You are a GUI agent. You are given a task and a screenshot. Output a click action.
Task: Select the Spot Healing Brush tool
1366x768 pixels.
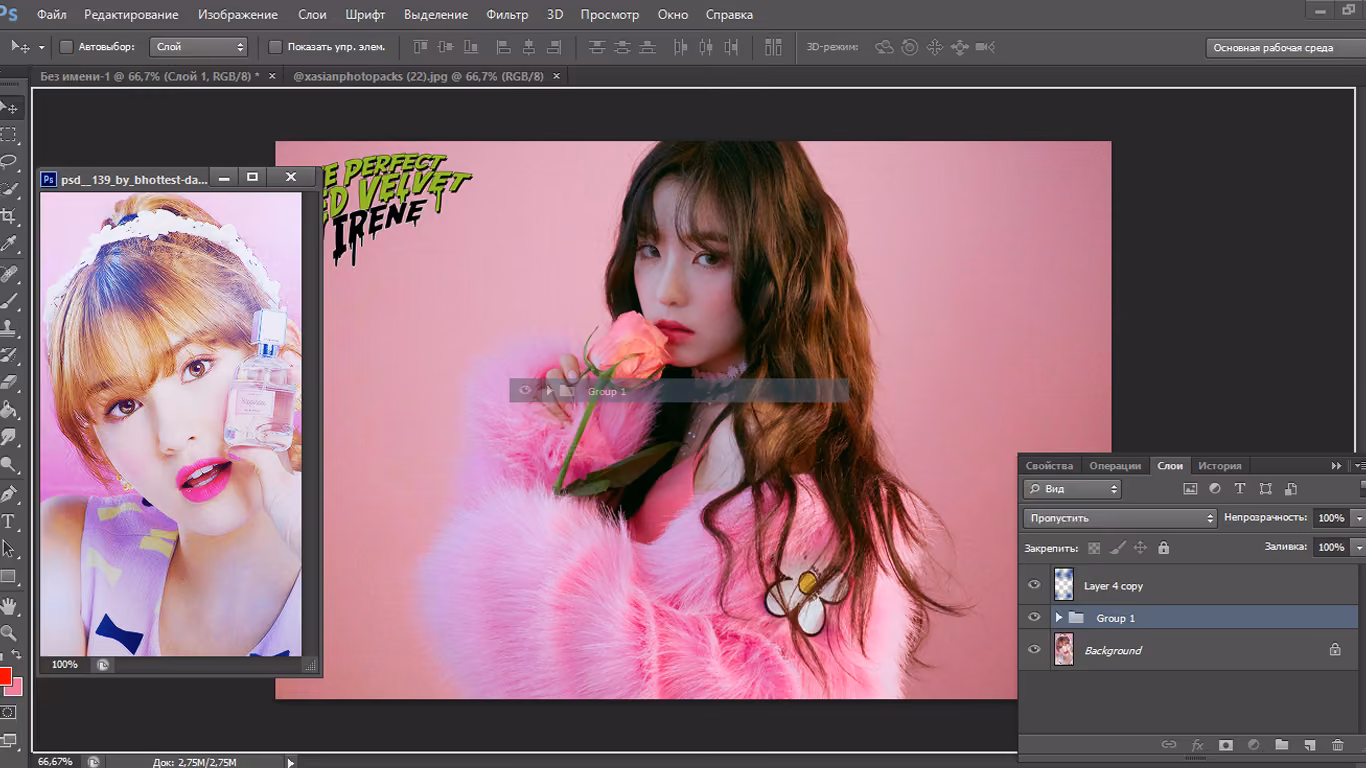[9, 273]
